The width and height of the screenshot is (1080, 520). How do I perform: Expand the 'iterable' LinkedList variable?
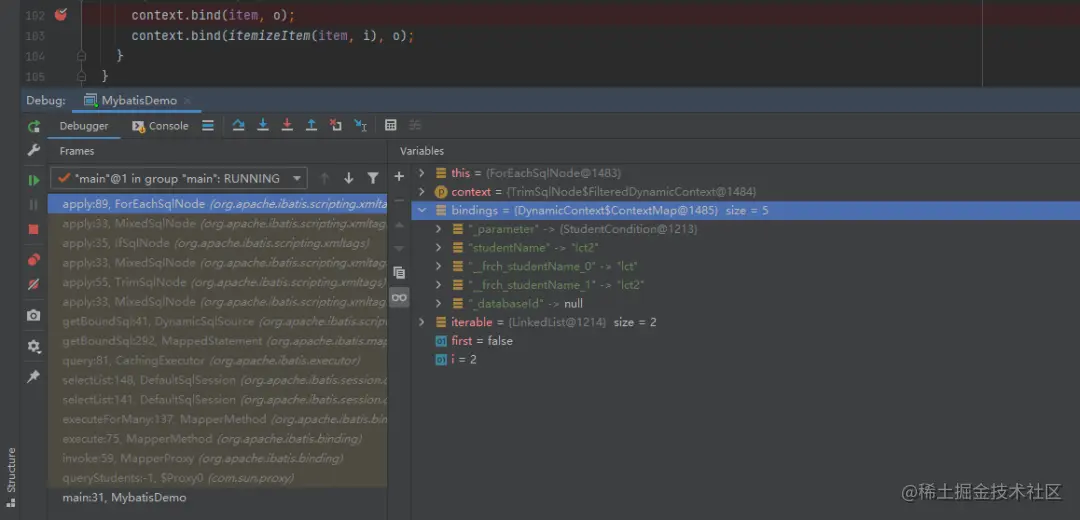422,322
